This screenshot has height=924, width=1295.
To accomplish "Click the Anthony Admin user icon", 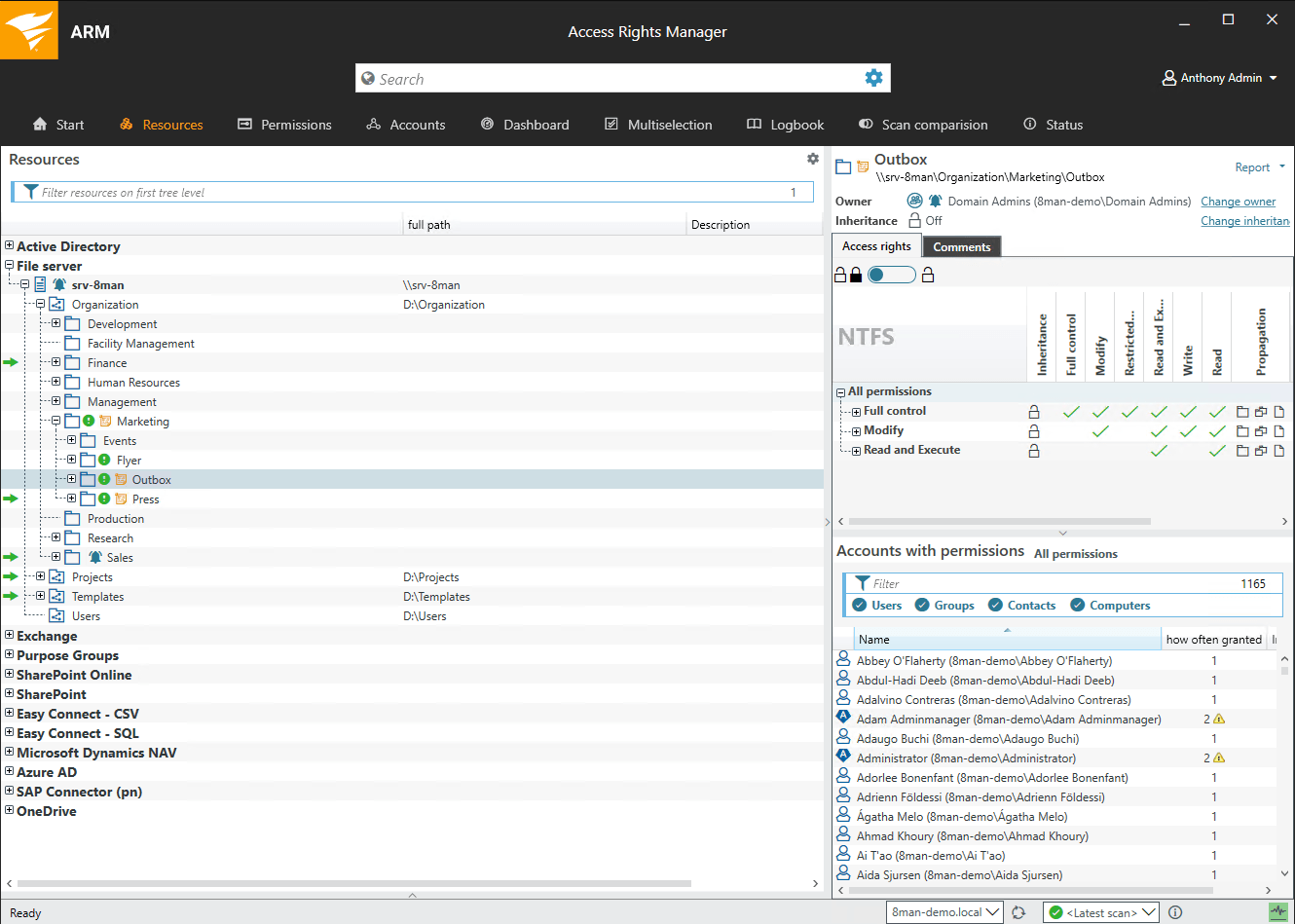I will [1169, 77].
